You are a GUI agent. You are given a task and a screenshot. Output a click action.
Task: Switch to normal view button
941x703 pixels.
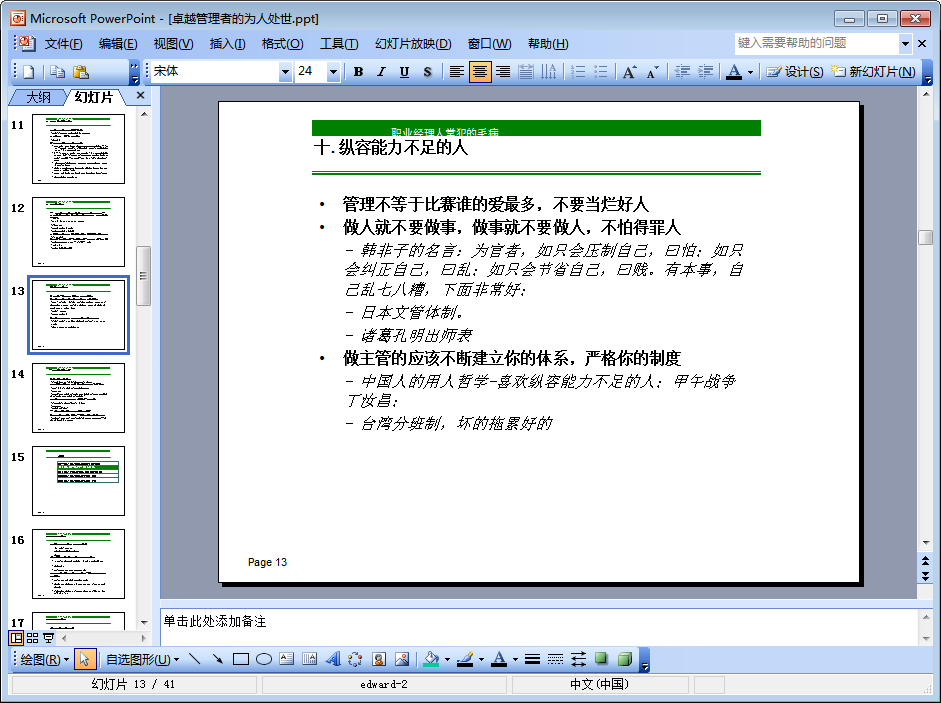pyautogui.click(x=17, y=638)
